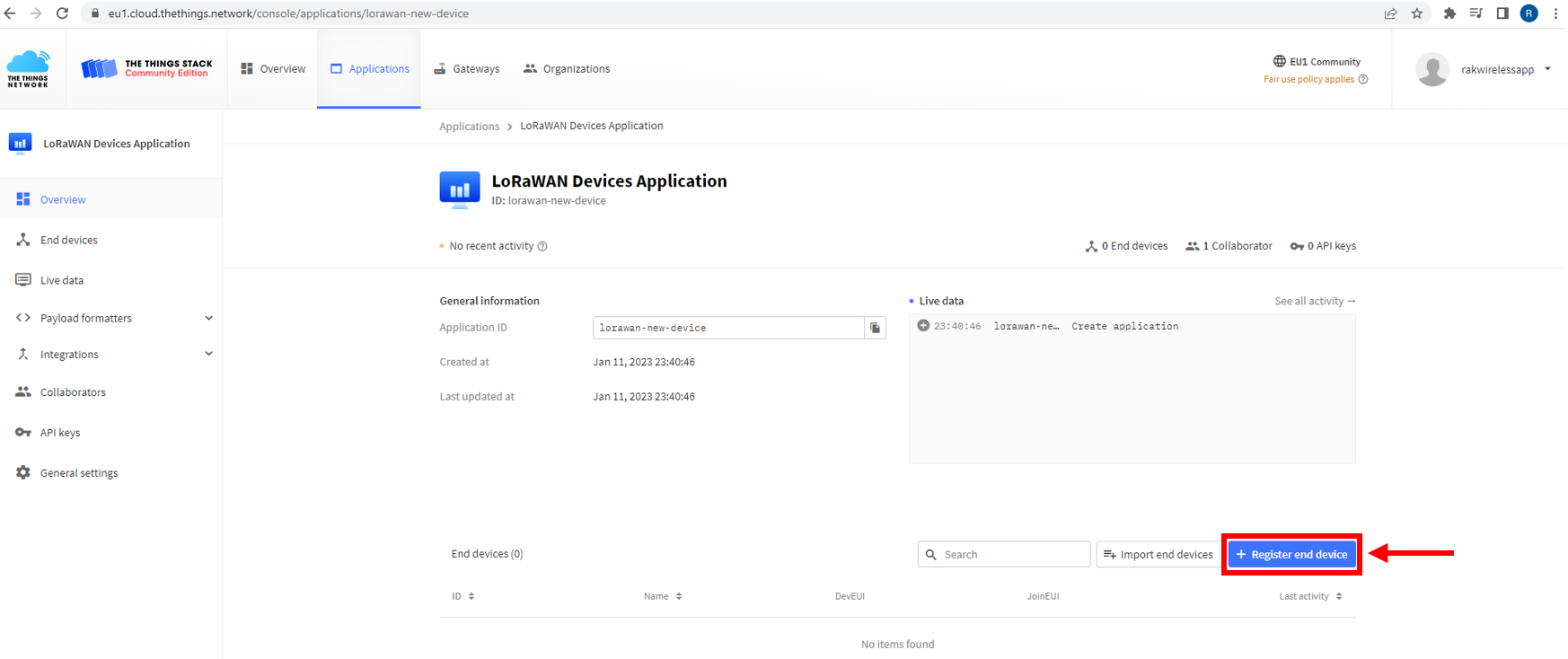Click The Things Stack Community Edition logo
This screenshot has width=1568, height=659.
point(146,69)
